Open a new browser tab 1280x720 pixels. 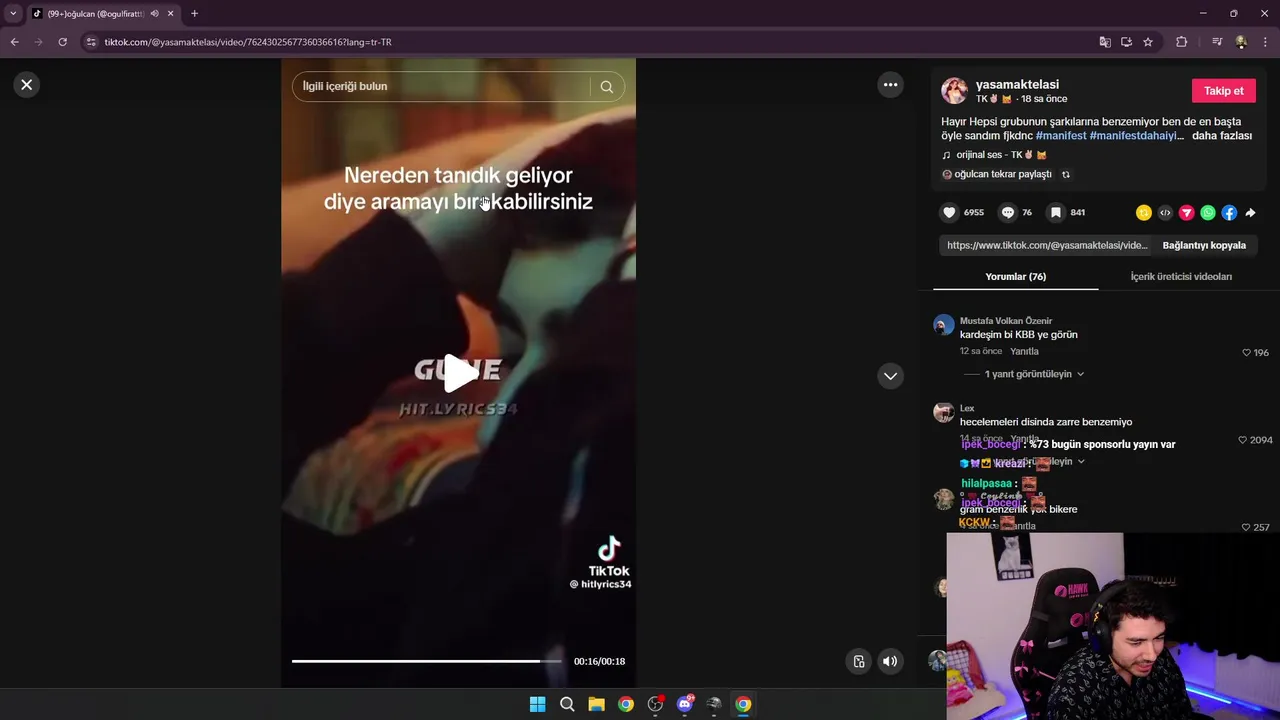point(194,14)
